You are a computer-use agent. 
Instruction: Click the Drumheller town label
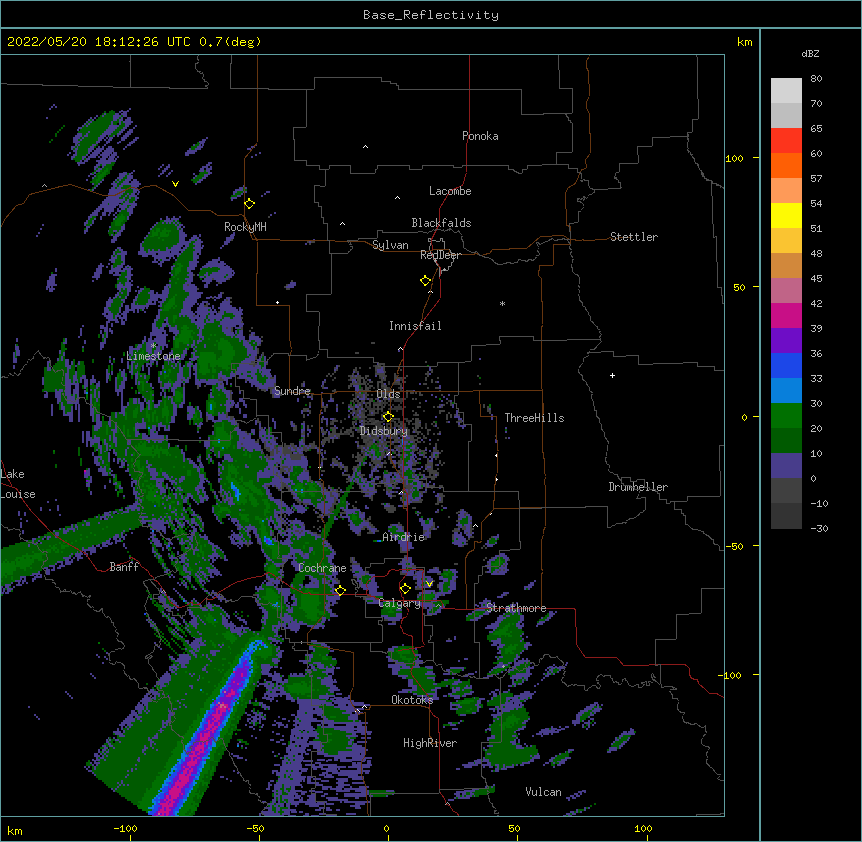[638, 487]
